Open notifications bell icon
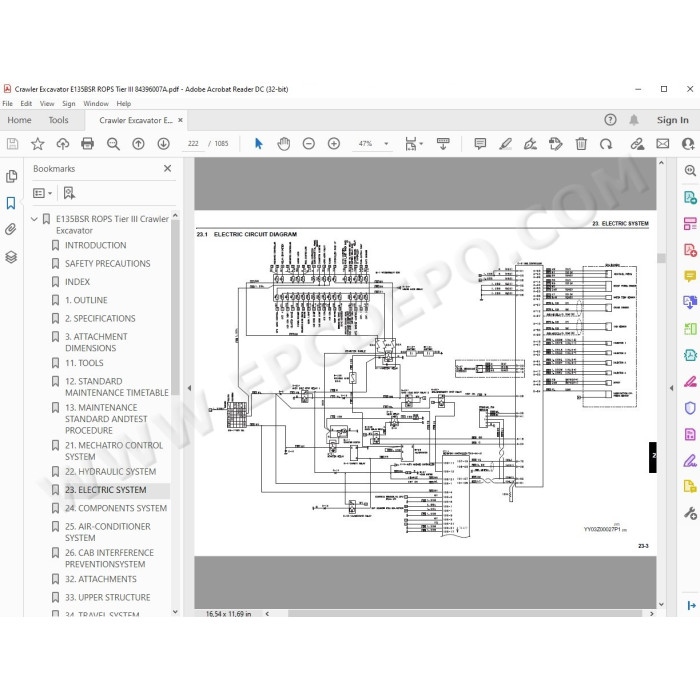This screenshot has width=700, height=700. point(634,120)
